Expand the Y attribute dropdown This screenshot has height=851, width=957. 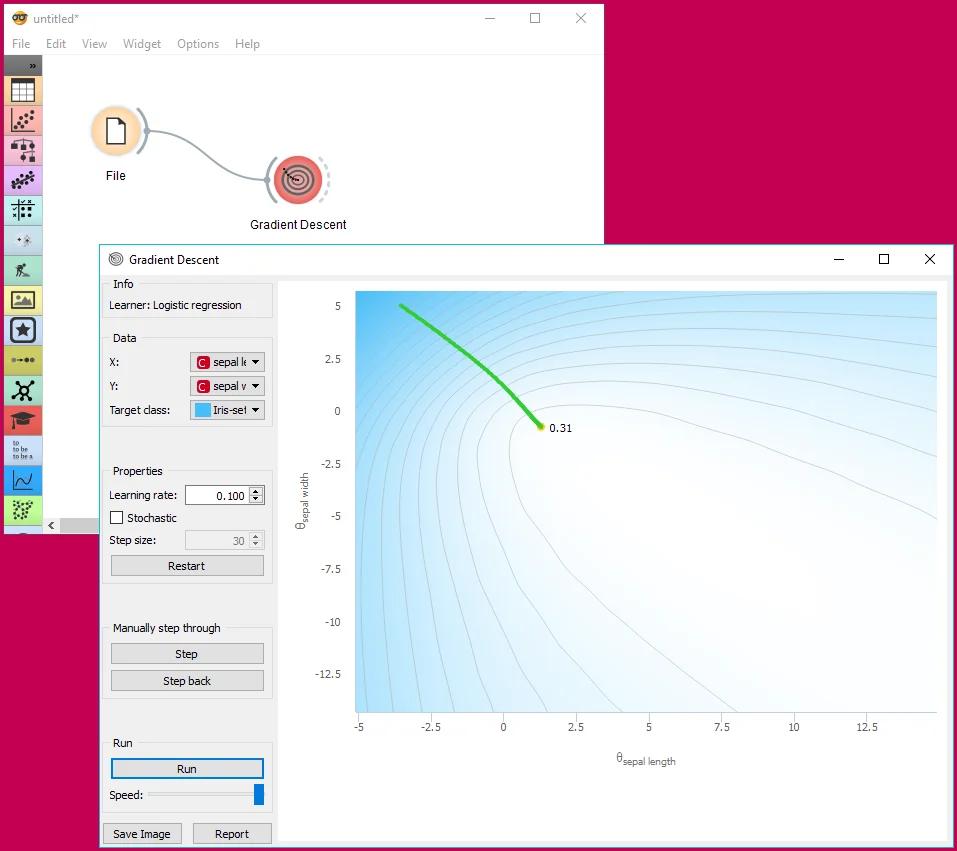pos(228,386)
